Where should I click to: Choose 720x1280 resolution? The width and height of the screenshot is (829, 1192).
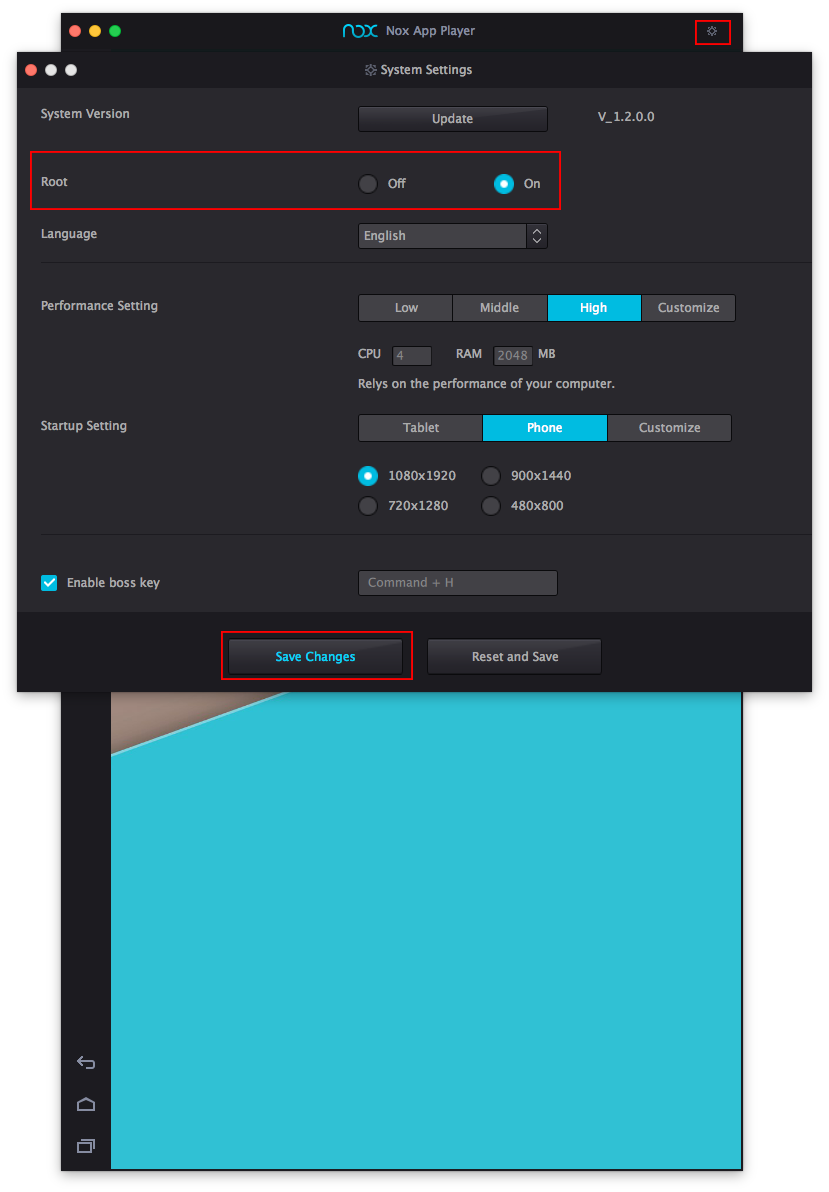click(369, 506)
